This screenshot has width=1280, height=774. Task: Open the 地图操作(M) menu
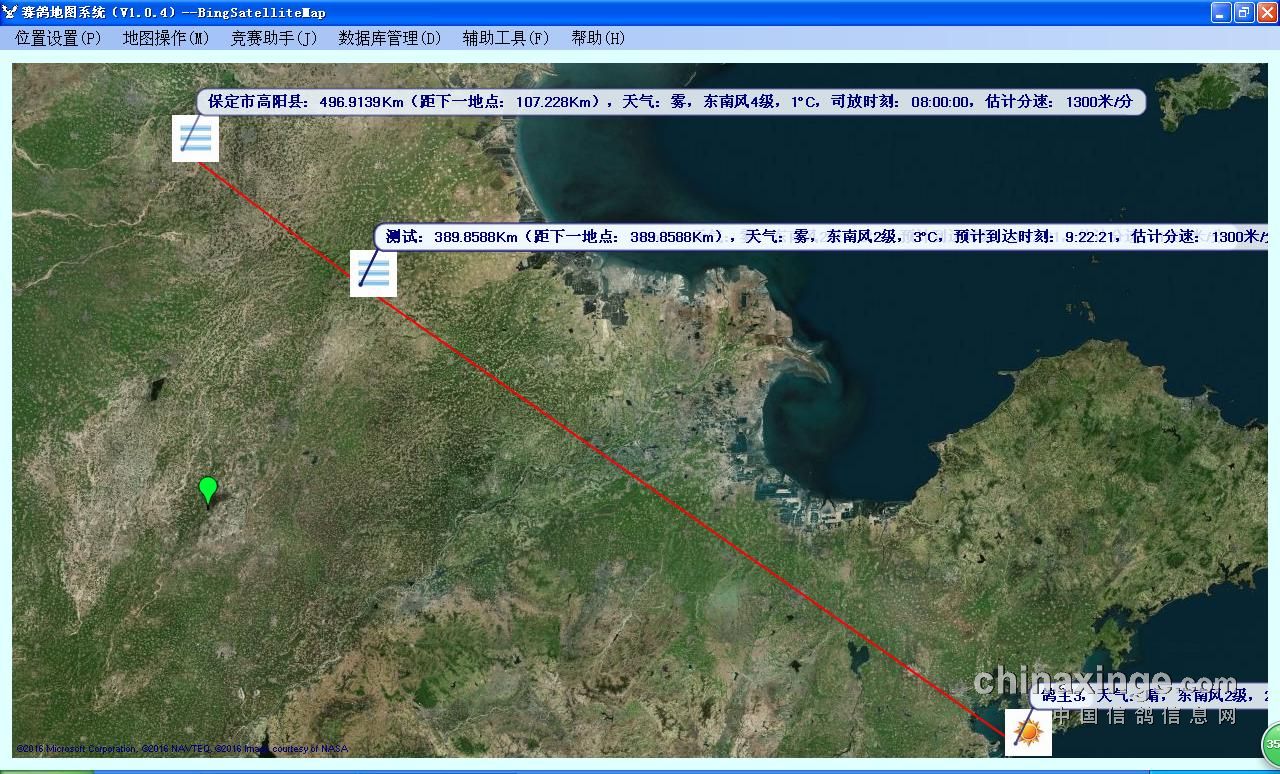tap(166, 38)
